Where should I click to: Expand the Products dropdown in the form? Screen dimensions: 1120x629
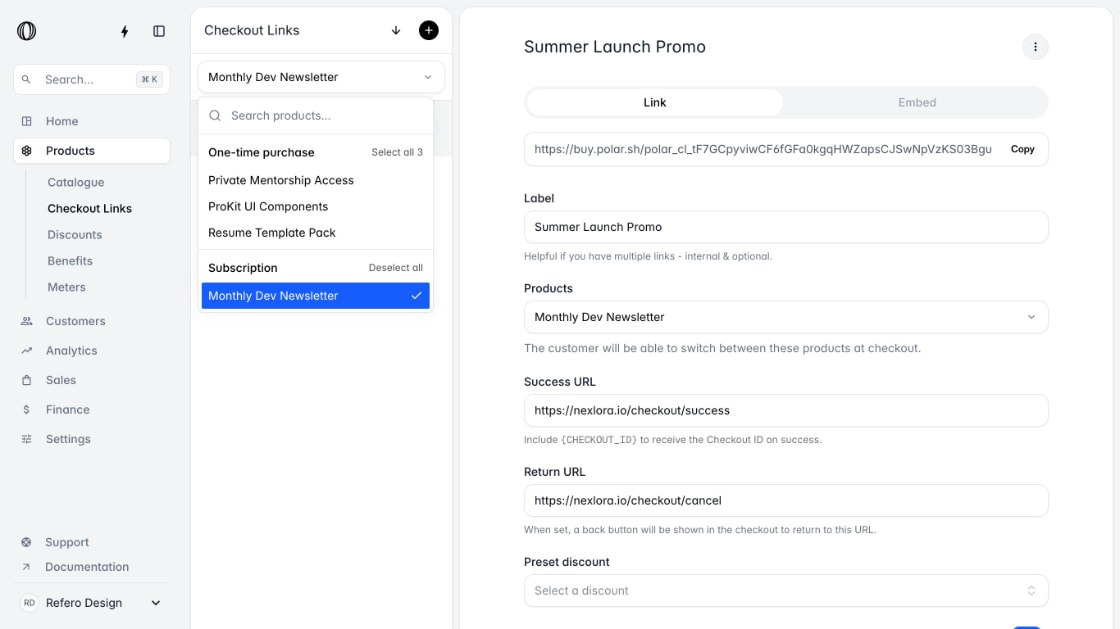[786, 317]
